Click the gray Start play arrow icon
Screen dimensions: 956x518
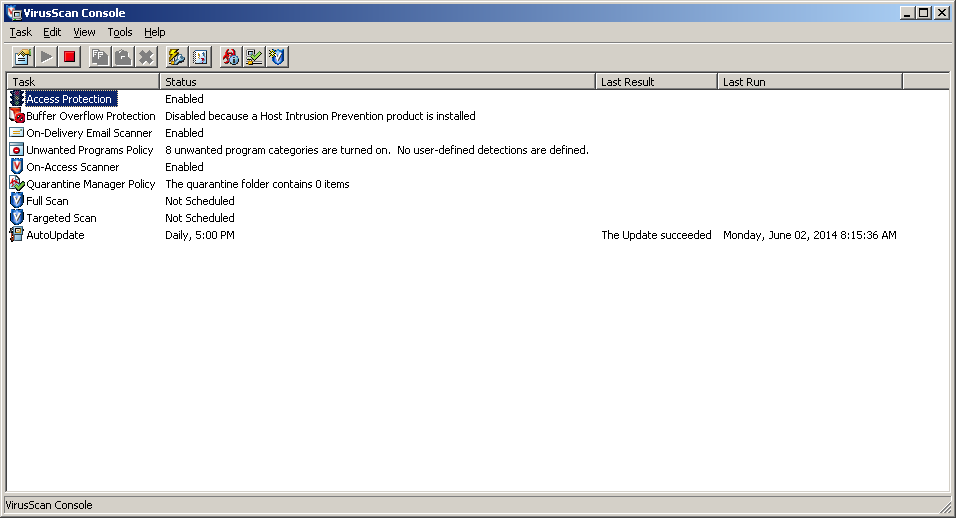click(46, 57)
